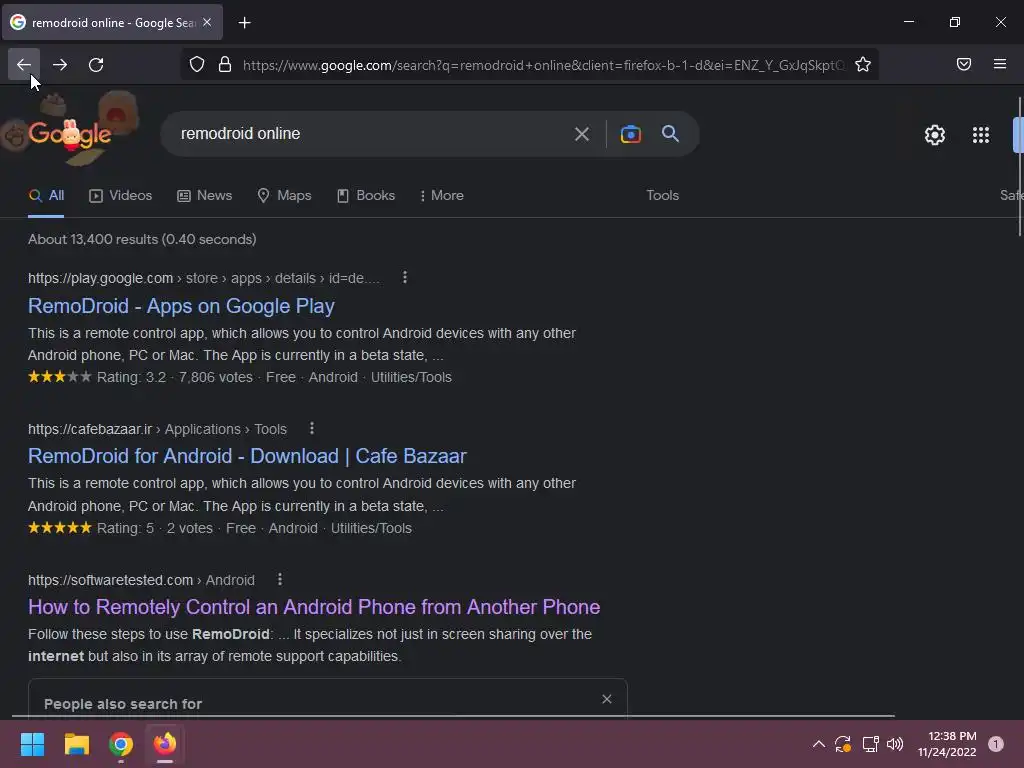The image size is (1024, 768).
Task: Save the page to Pocket
Action: pos(963,64)
